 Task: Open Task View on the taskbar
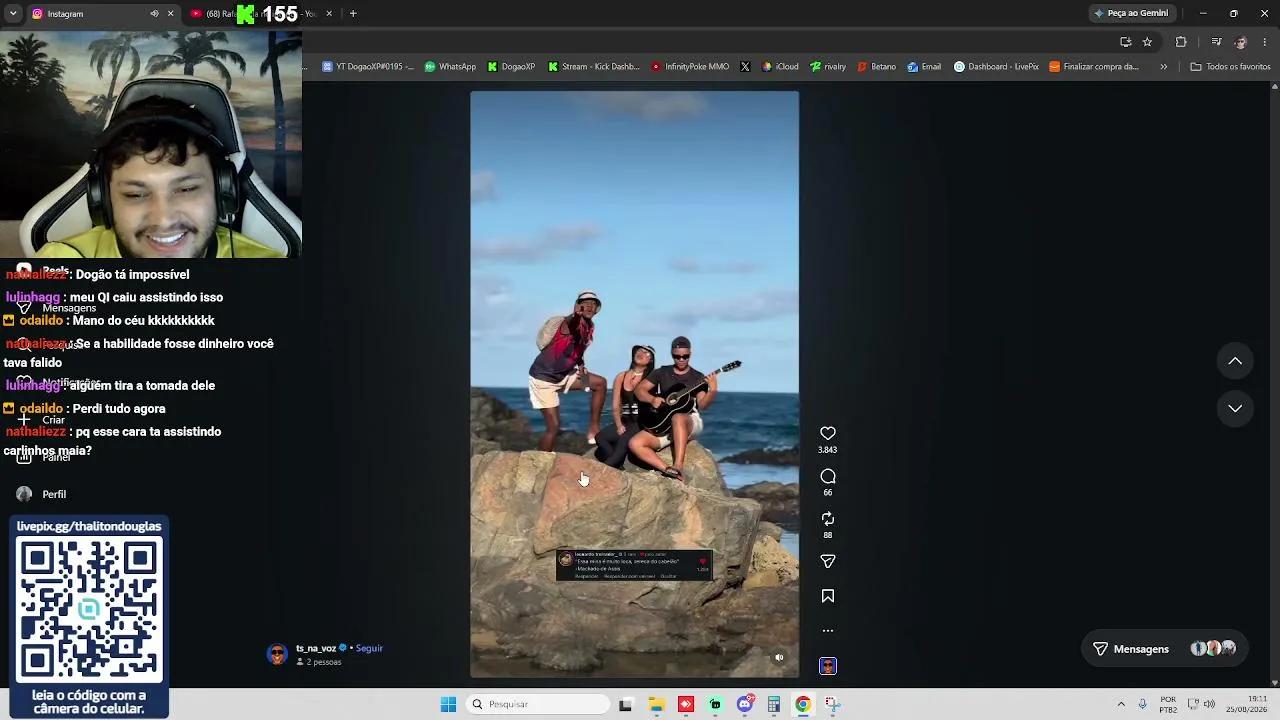click(x=625, y=704)
